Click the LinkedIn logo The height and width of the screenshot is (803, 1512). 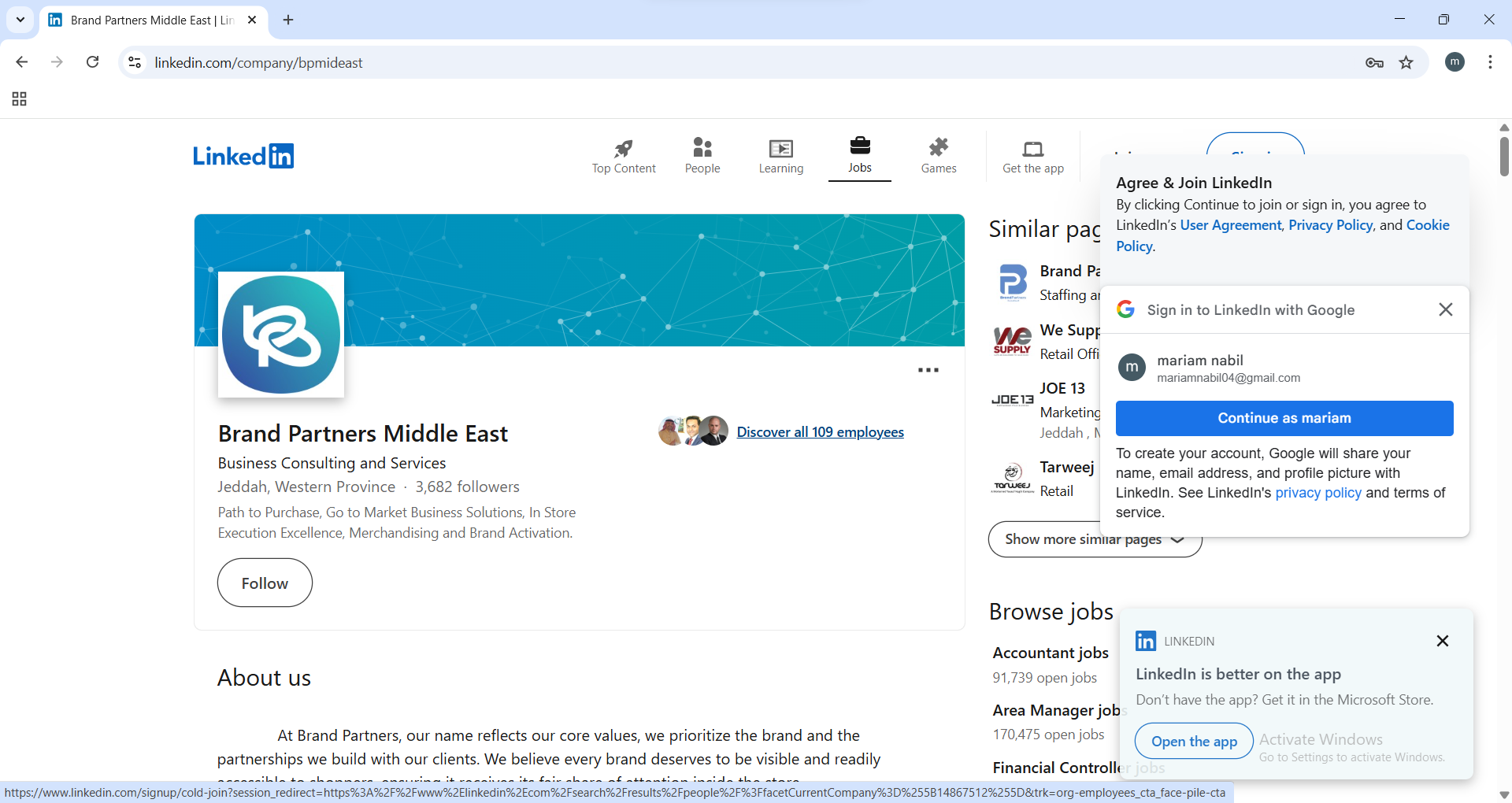(x=243, y=156)
